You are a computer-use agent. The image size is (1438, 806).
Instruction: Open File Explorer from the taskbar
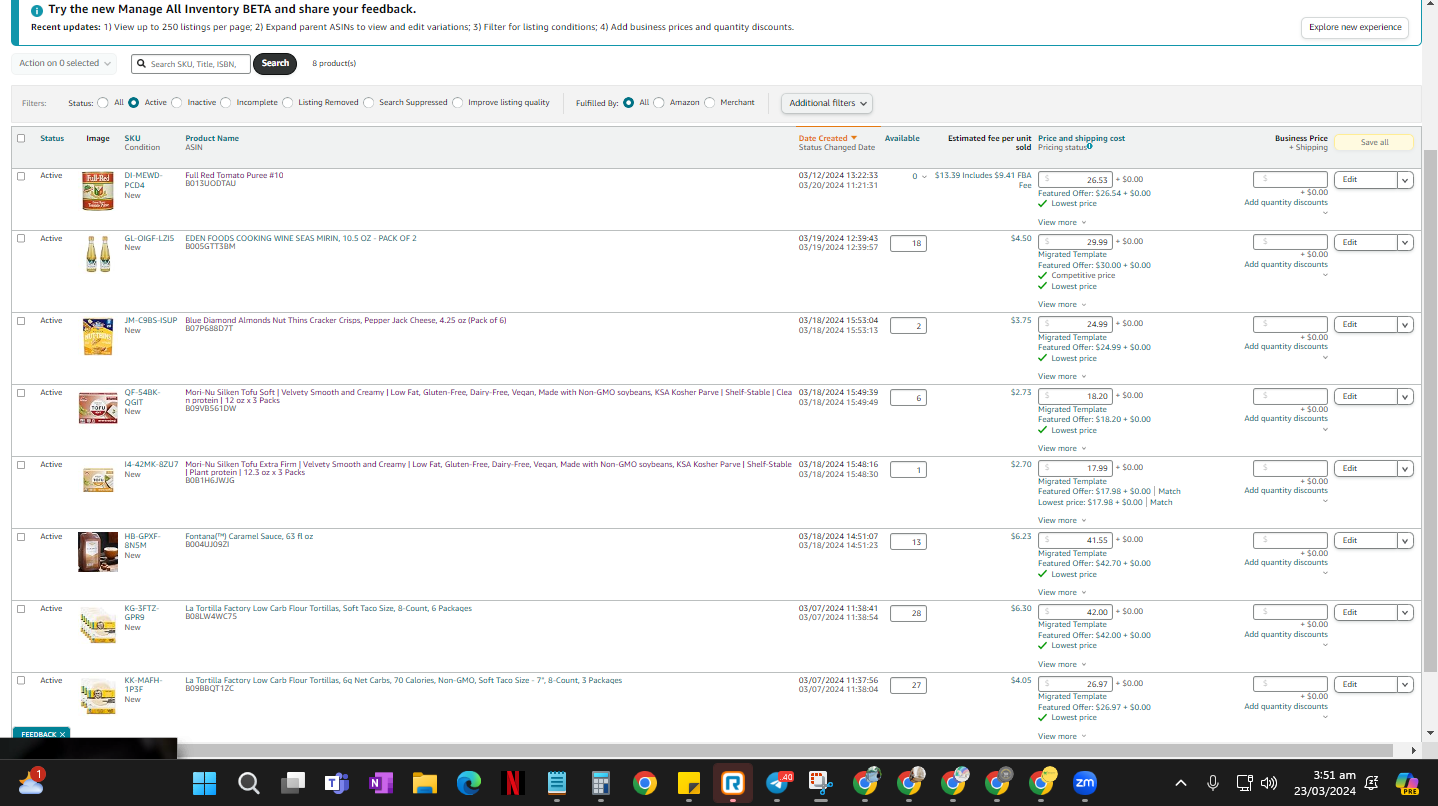click(x=424, y=783)
